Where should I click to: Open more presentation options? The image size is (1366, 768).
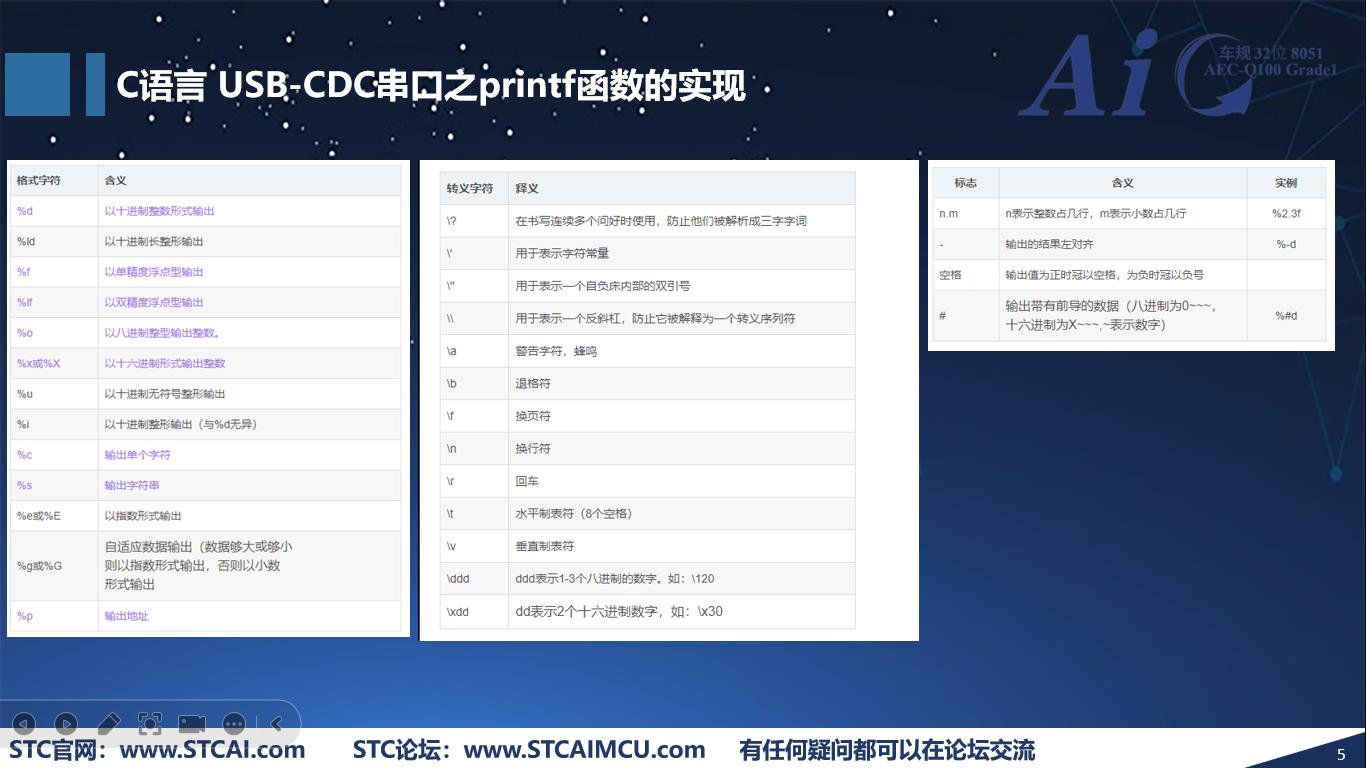(235, 722)
